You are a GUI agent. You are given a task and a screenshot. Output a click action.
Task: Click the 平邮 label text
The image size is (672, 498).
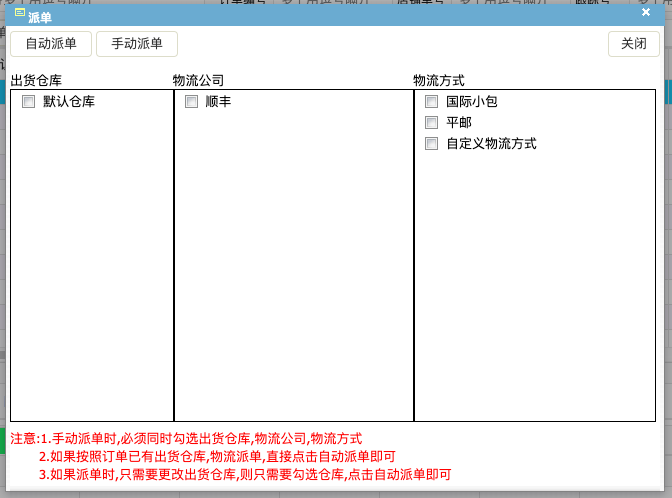pyautogui.click(x=459, y=123)
